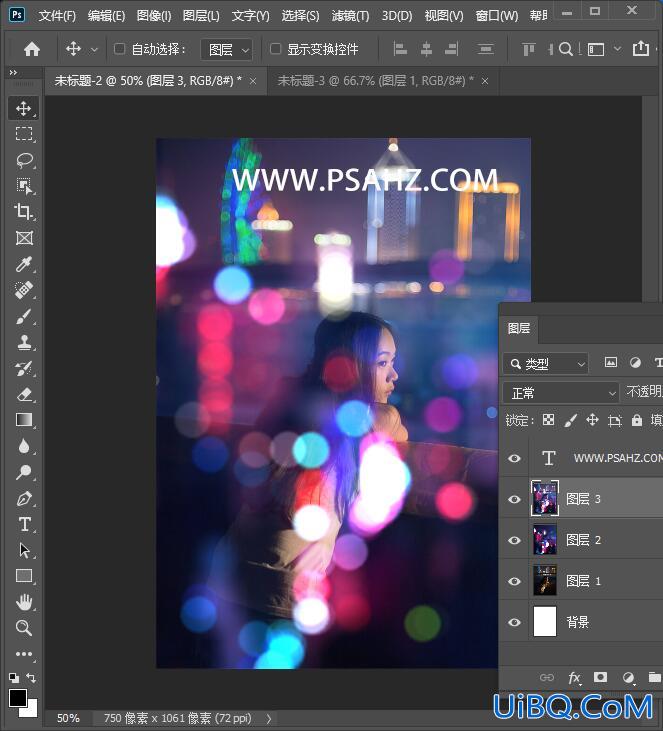The image size is (663, 731).
Task: Select the Blur tool
Action: point(24,446)
